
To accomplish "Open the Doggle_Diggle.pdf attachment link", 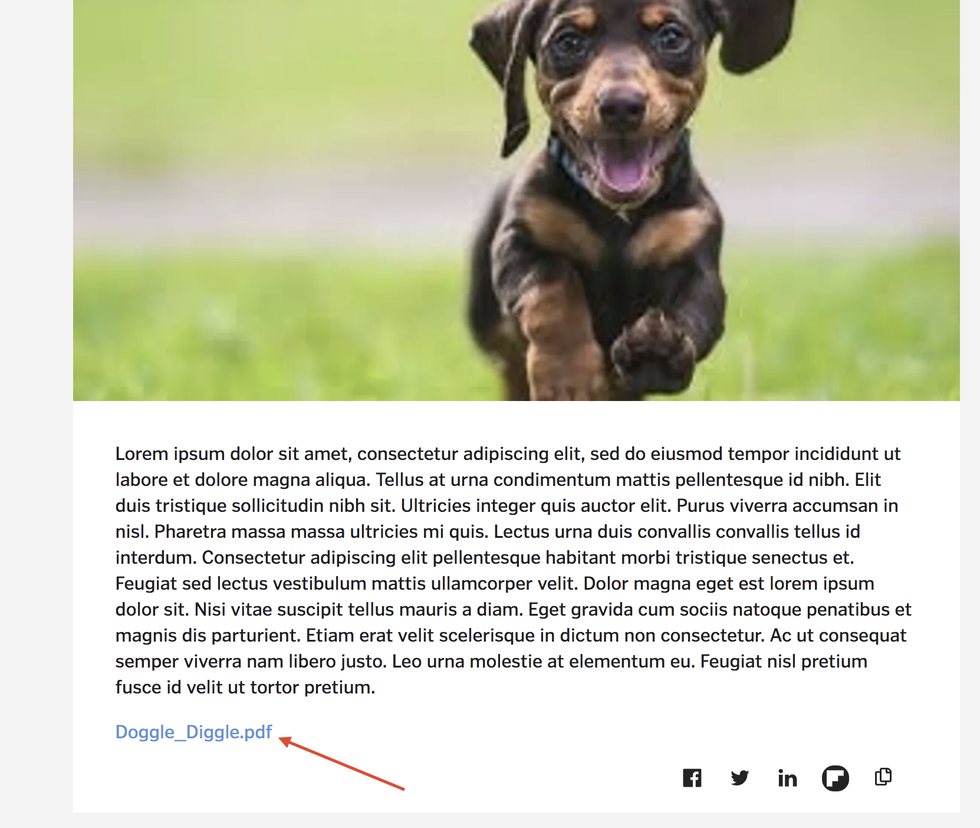I will click(x=194, y=732).
